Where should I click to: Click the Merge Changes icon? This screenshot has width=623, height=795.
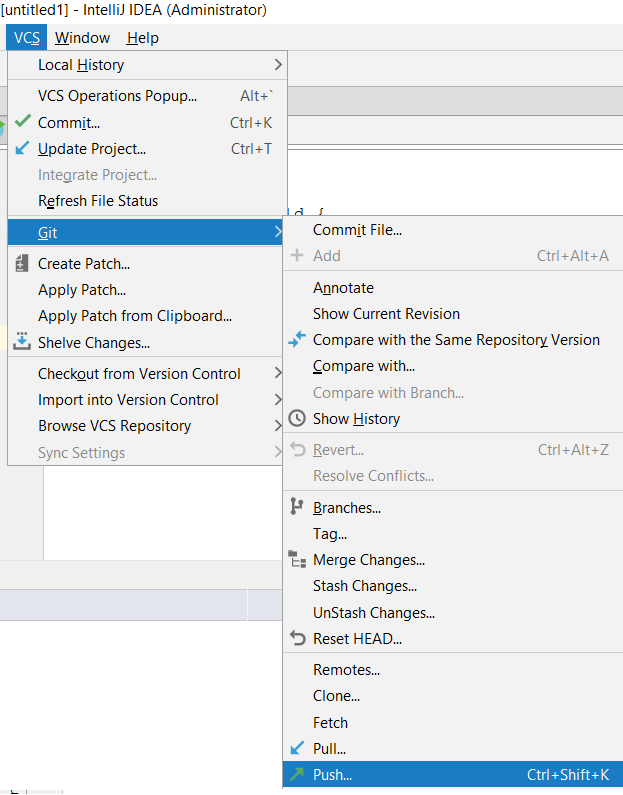click(297, 560)
